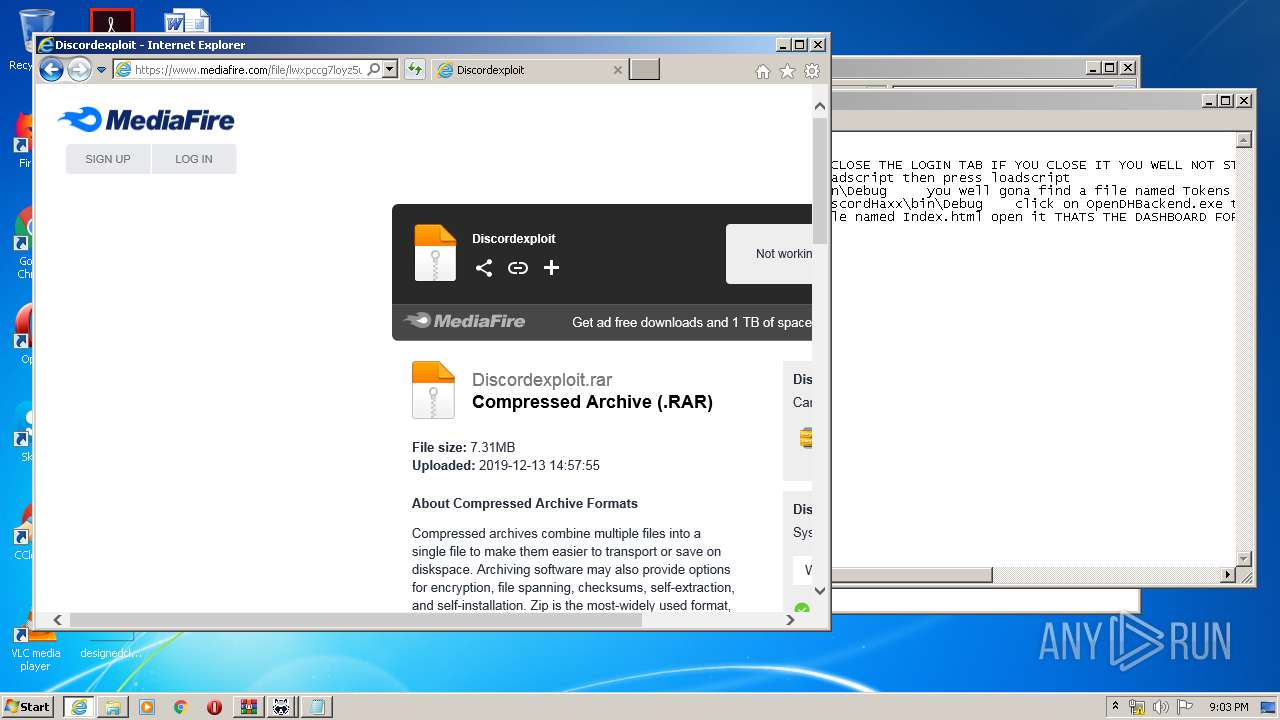1280x720 pixels.
Task: Click the vertical scrollbar thumb of IE page
Action: point(820,180)
